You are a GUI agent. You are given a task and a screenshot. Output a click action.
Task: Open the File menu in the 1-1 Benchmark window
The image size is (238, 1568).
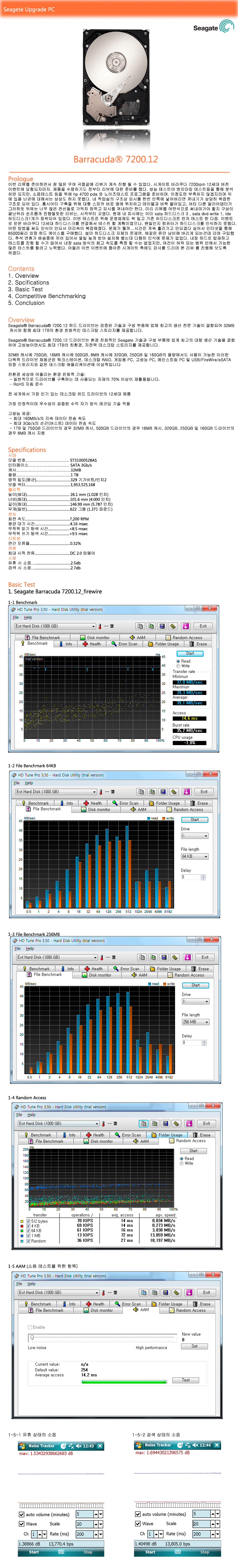pos(16,617)
